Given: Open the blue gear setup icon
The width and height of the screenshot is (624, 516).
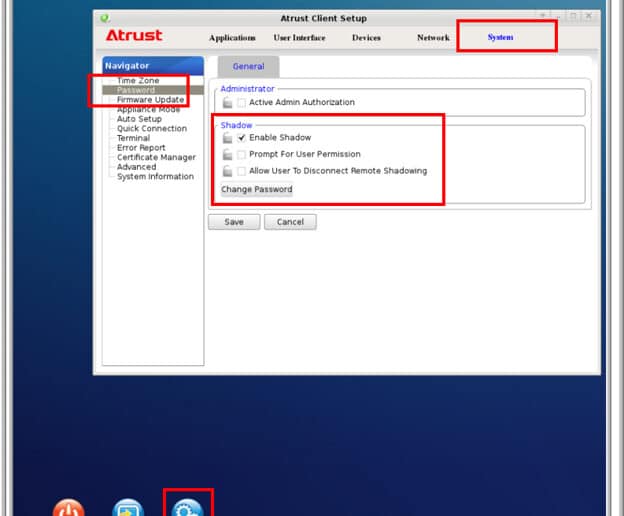Looking at the screenshot, I should pyautogui.click(x=188, y=508).
